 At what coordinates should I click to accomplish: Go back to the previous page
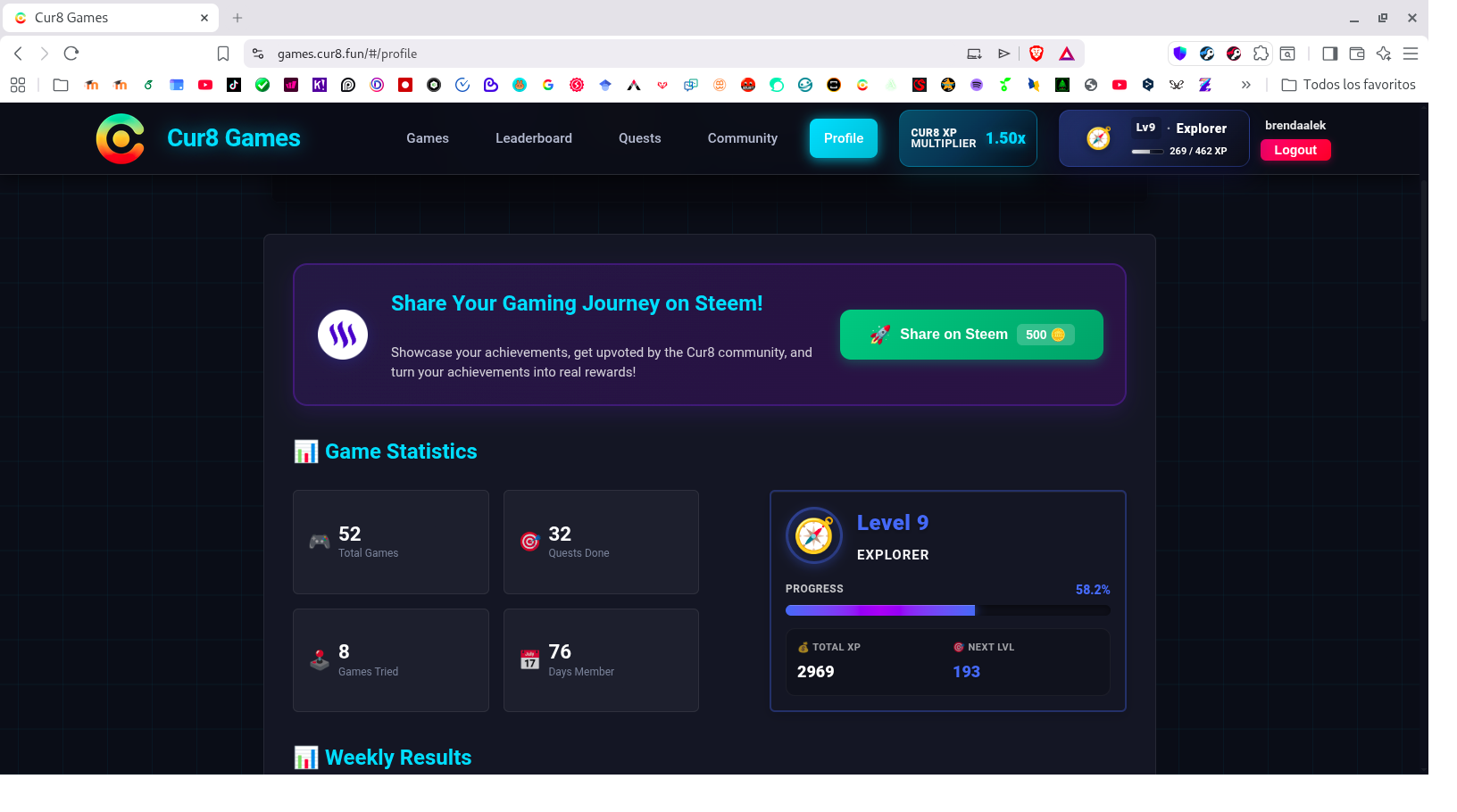18,54
